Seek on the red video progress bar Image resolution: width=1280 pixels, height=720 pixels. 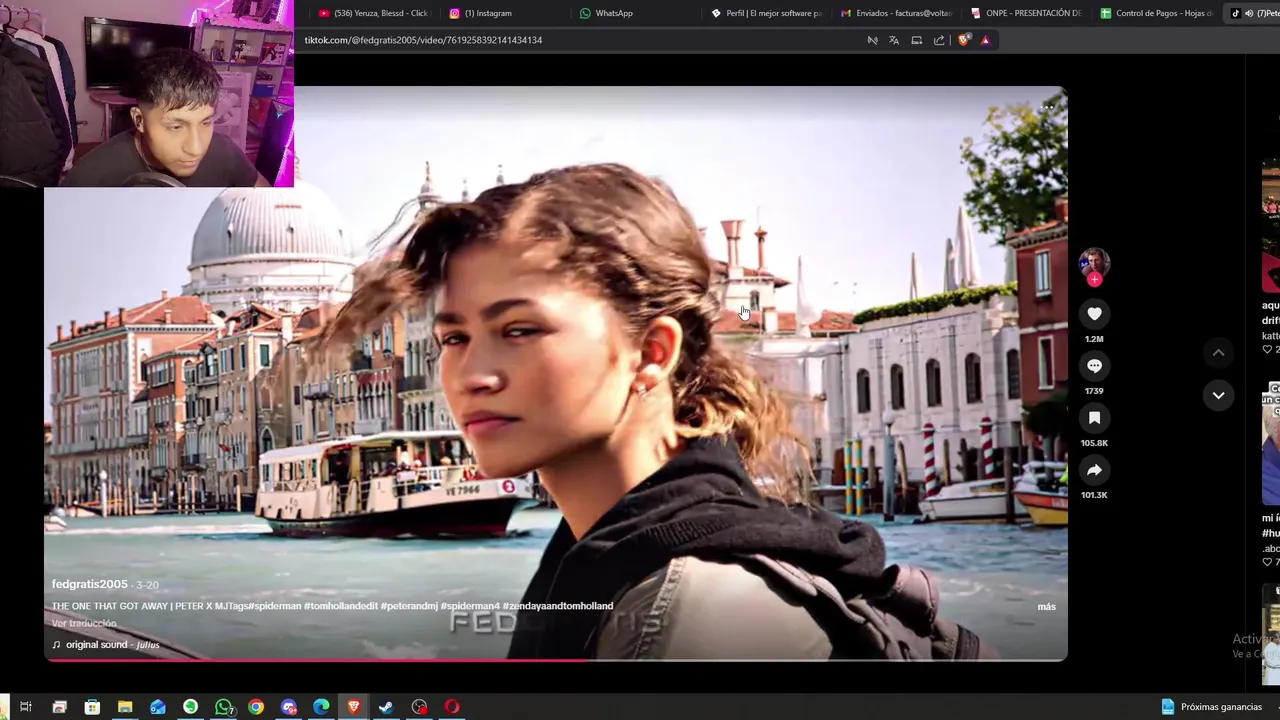click(x=555, y=659)
